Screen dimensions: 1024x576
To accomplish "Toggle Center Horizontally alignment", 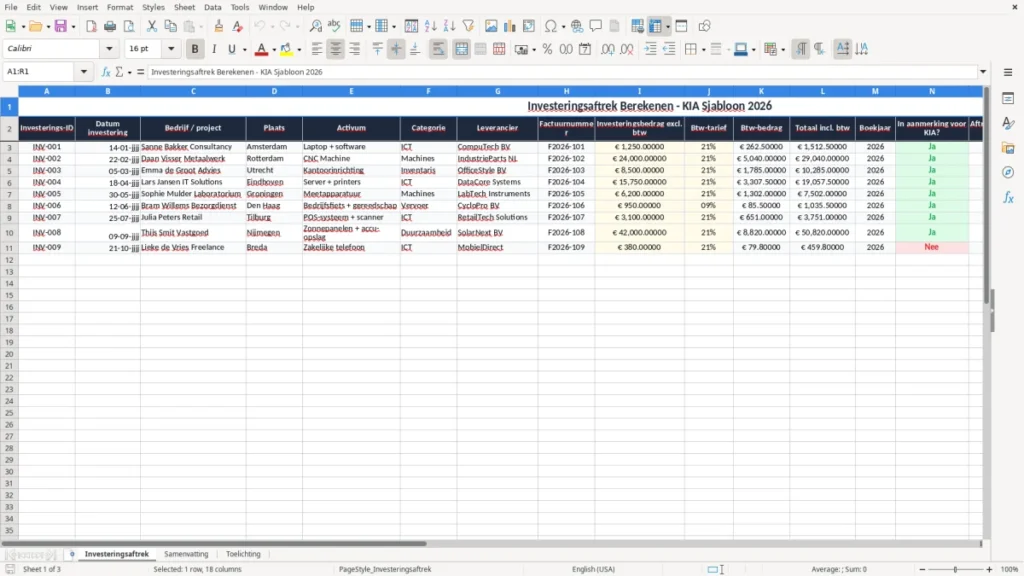I will click(336, 49).
